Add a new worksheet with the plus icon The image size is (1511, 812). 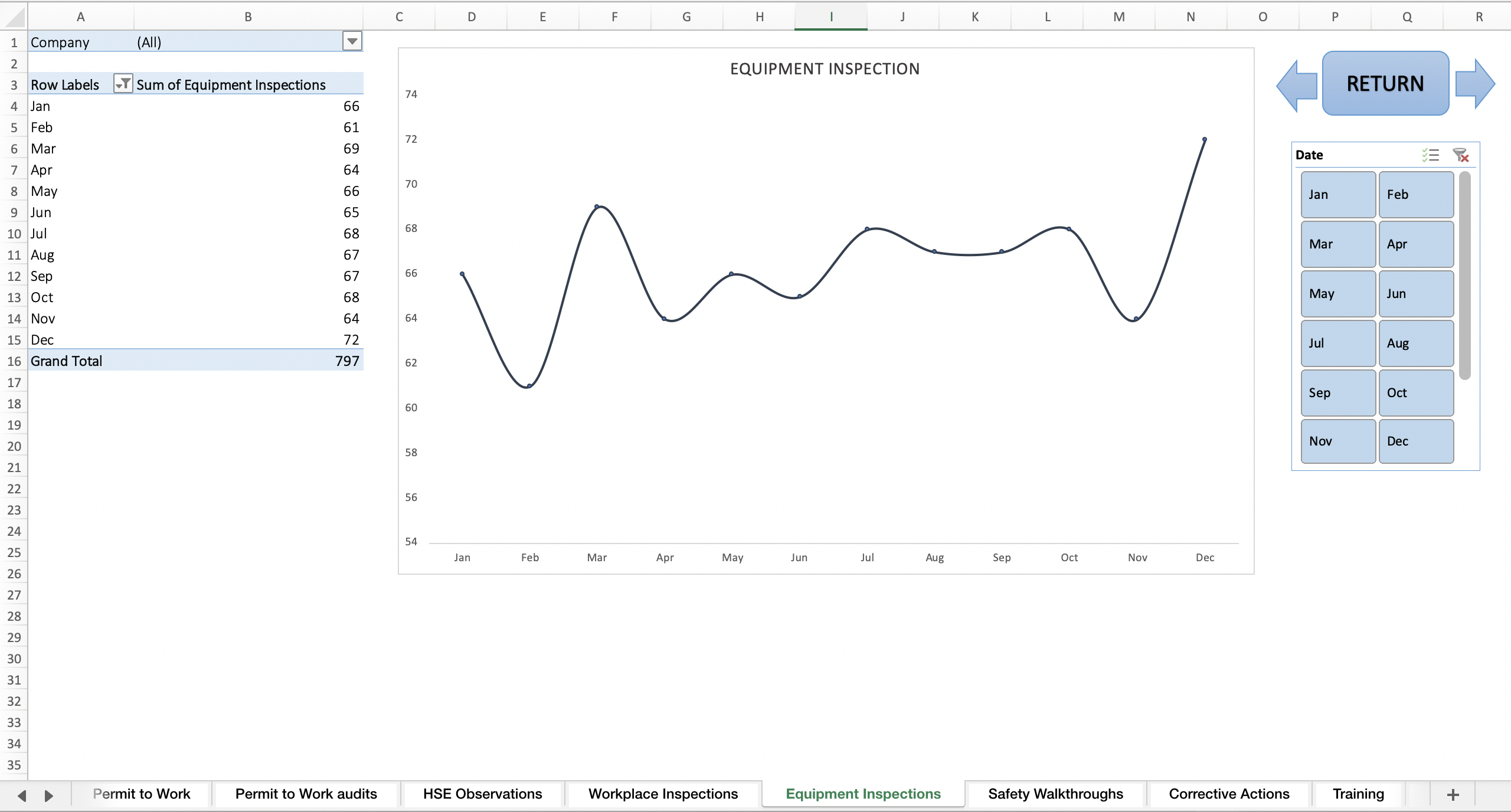[x=1453, y=794]
